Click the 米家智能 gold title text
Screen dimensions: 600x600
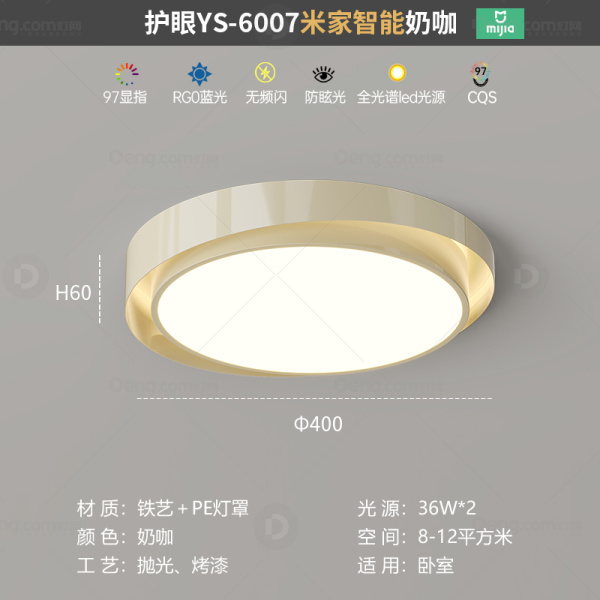pyautogui.click(x=352, y=23)
